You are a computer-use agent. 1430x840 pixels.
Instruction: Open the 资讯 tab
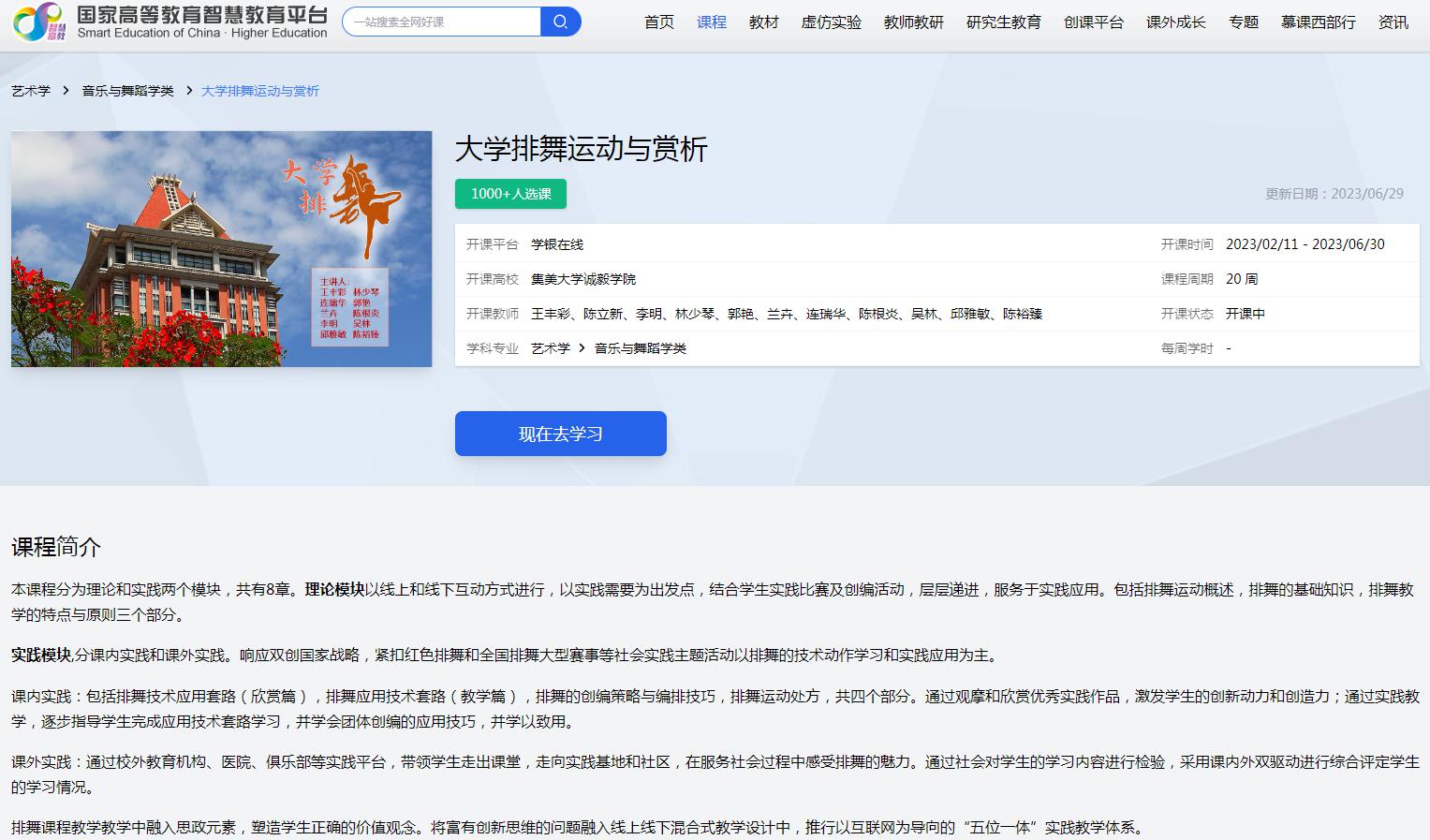tap(1393, 22)
